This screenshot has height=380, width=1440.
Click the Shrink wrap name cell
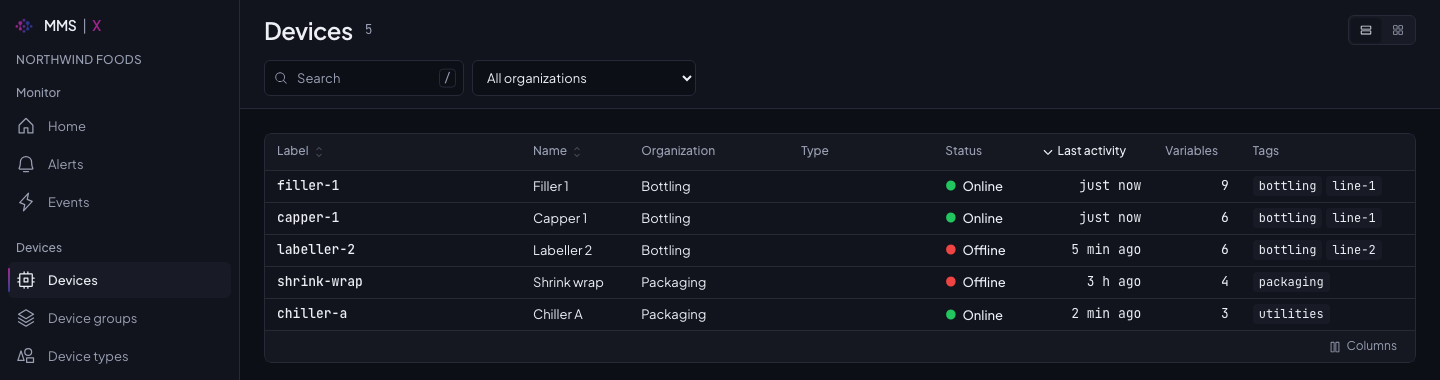pos(568,282)
